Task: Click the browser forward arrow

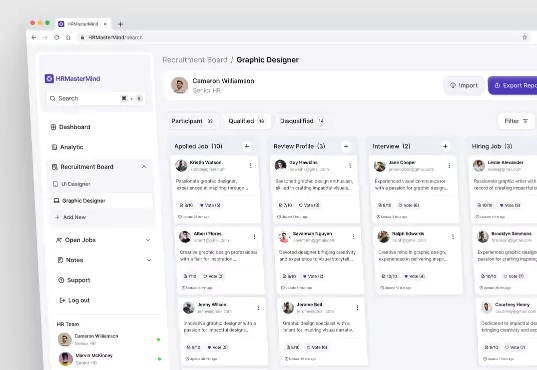Action: (x=45, y=37)
